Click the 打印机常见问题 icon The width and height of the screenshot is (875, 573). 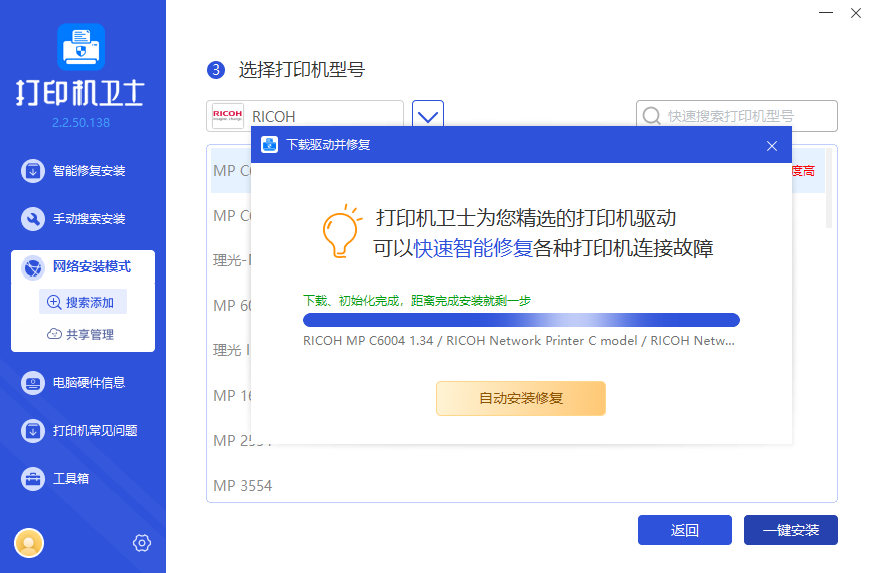coord(33,431)
